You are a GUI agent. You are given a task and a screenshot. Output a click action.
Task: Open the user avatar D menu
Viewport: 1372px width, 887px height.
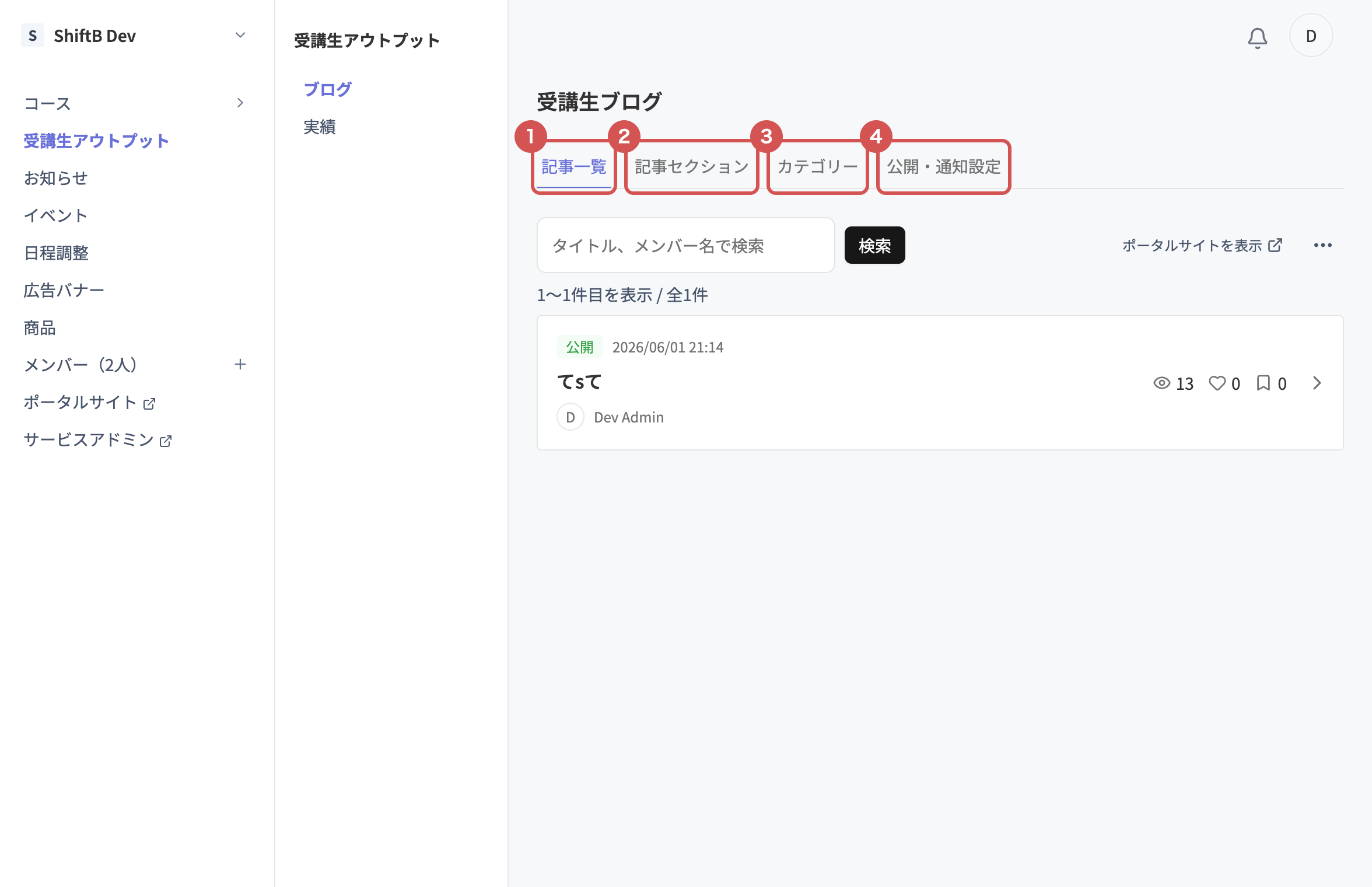tap(1311, 36)
